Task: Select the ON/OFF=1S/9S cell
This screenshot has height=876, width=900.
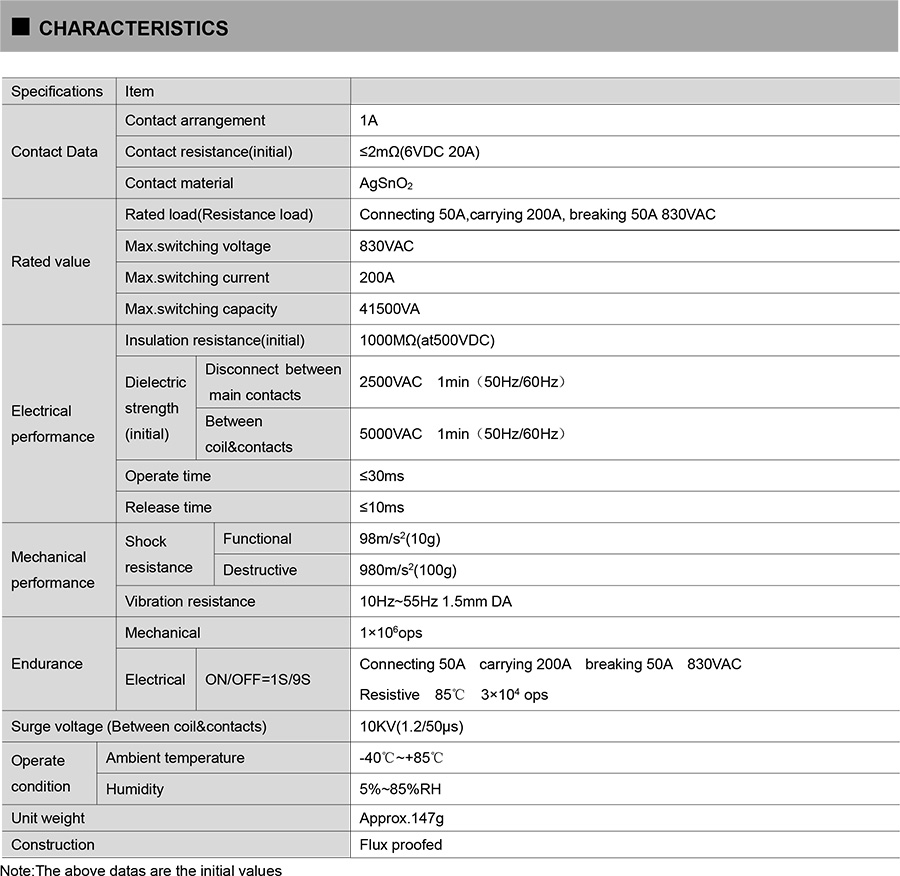Action: click(x=258, y=680)
